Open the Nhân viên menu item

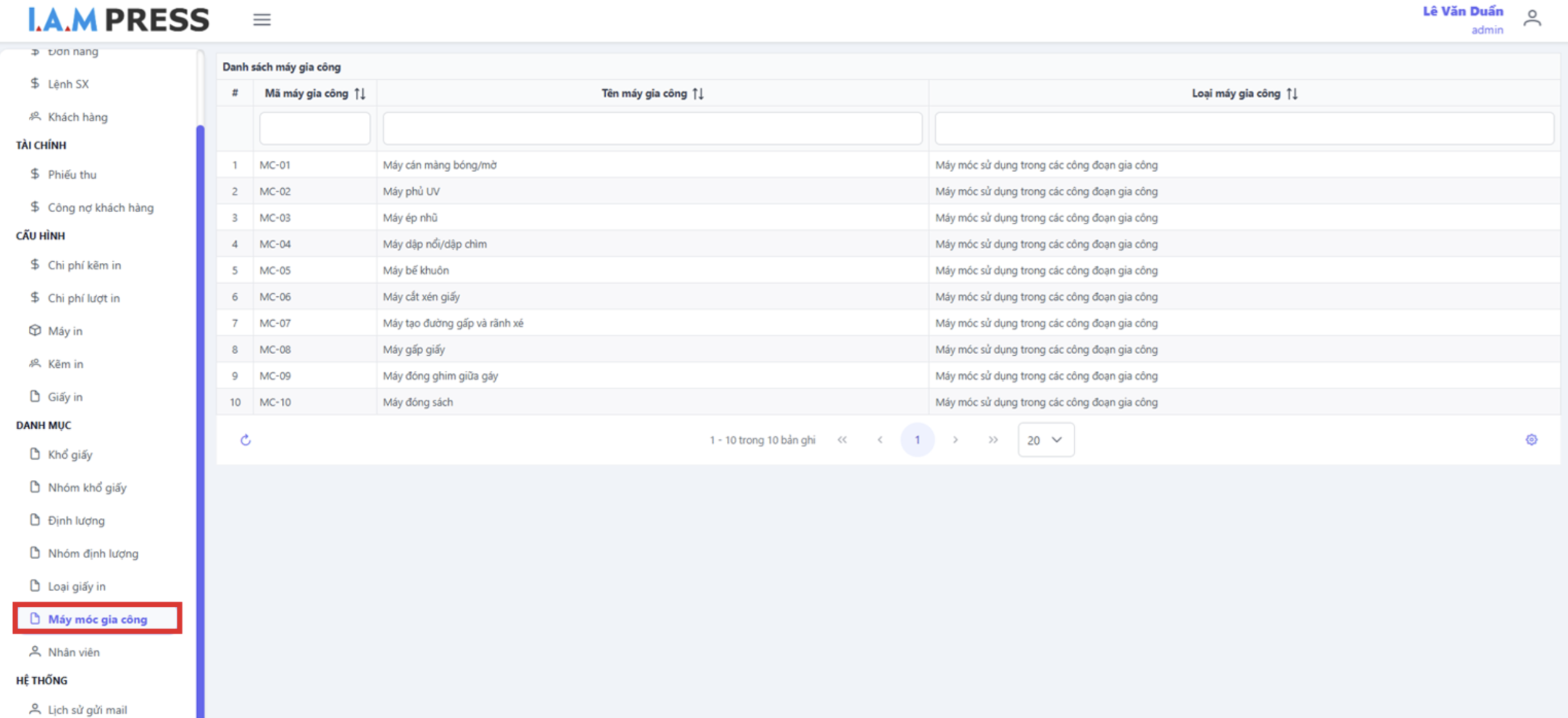[x=73, y=652]
